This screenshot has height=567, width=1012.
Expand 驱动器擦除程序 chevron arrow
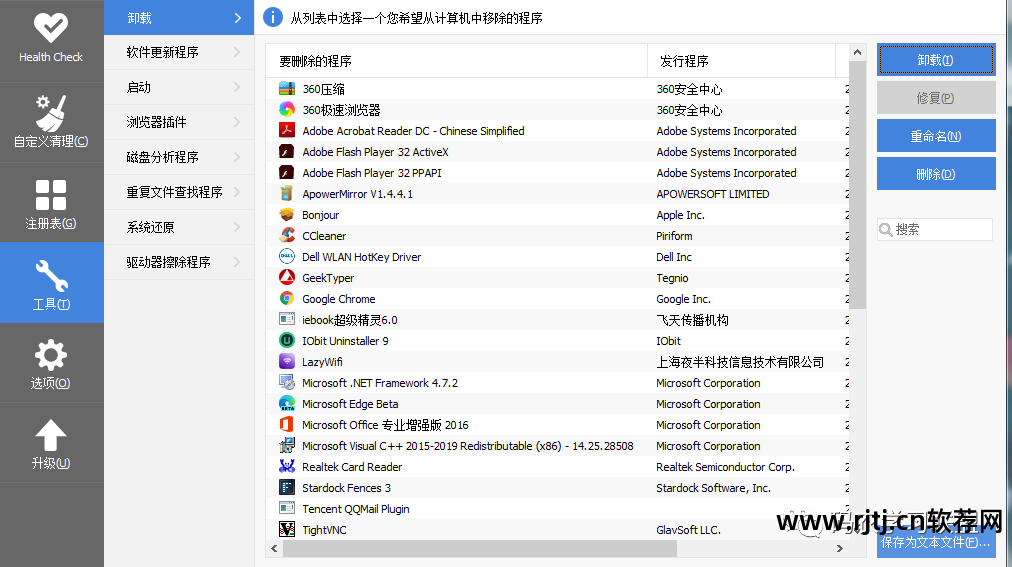click(238, 262)
